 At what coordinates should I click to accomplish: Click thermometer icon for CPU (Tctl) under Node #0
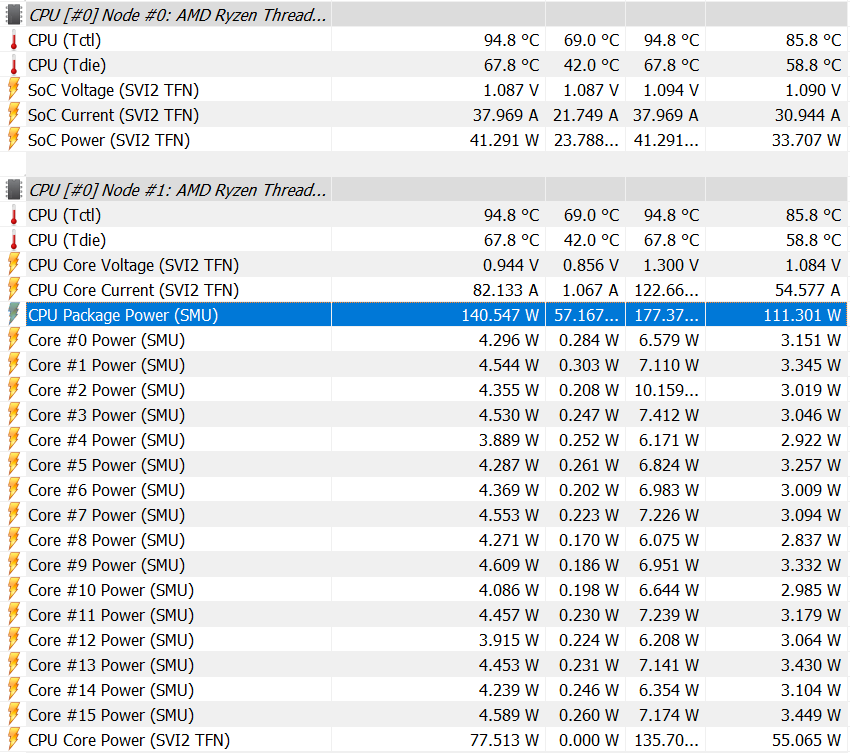(14, 40)
